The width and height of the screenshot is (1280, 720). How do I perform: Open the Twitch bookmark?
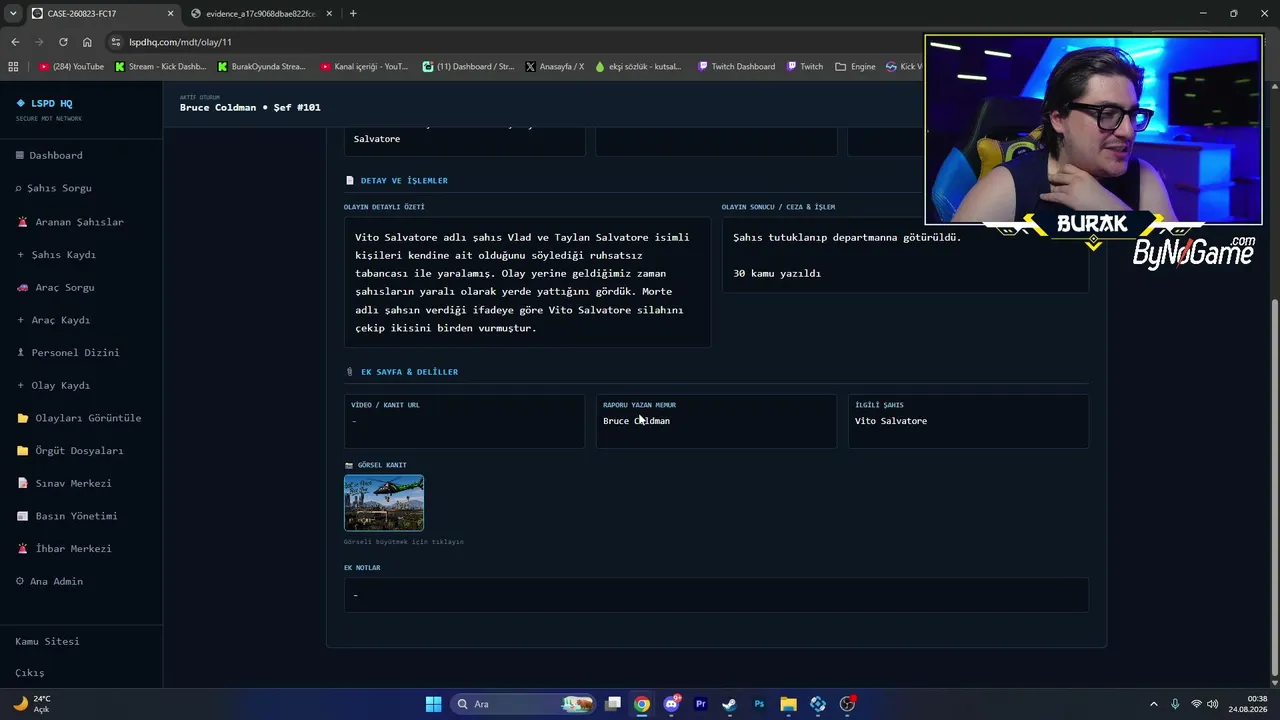[x=805, y=67]
